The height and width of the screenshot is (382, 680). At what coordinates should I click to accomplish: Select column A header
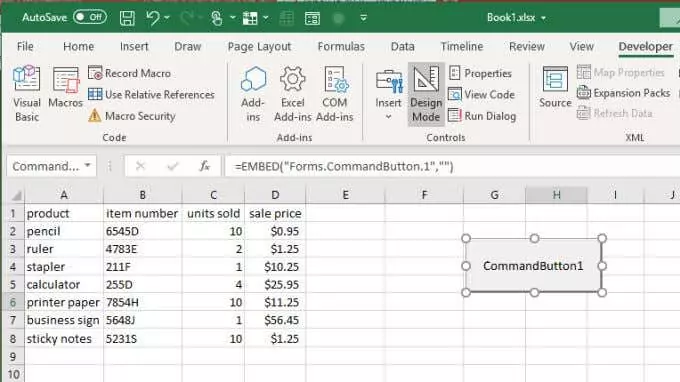64,195
